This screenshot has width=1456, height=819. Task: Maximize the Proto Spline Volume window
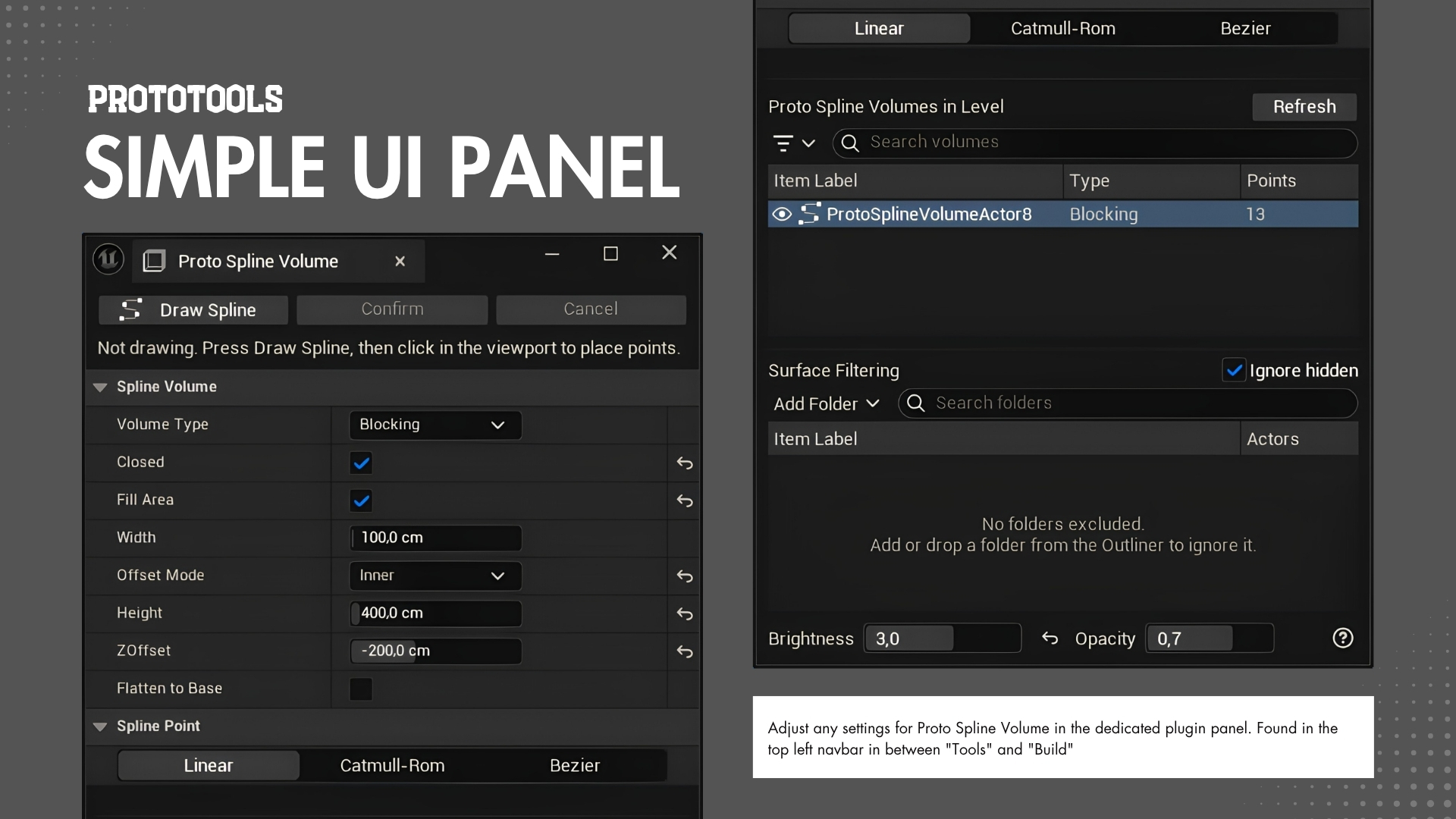(610, 254)
